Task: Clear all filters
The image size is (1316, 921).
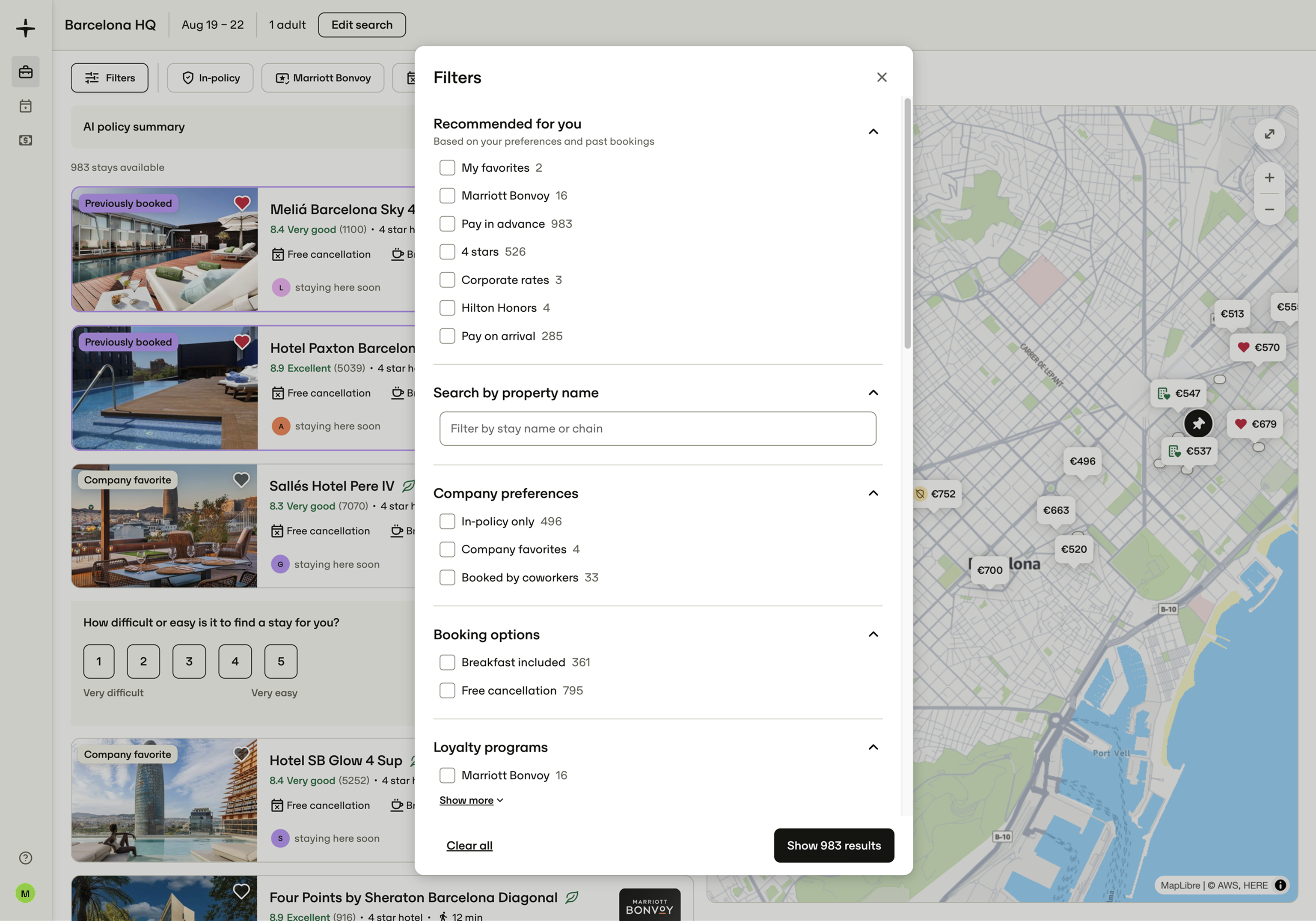Action: (x=469, y=845)
